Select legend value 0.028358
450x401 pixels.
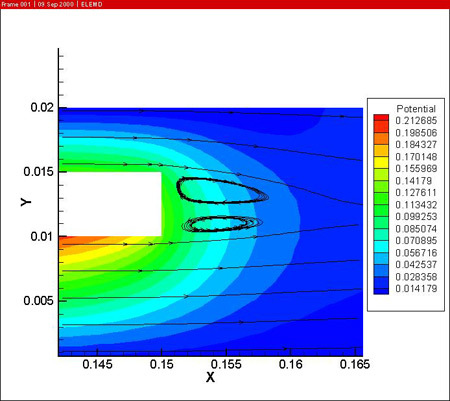pos(416,277)
